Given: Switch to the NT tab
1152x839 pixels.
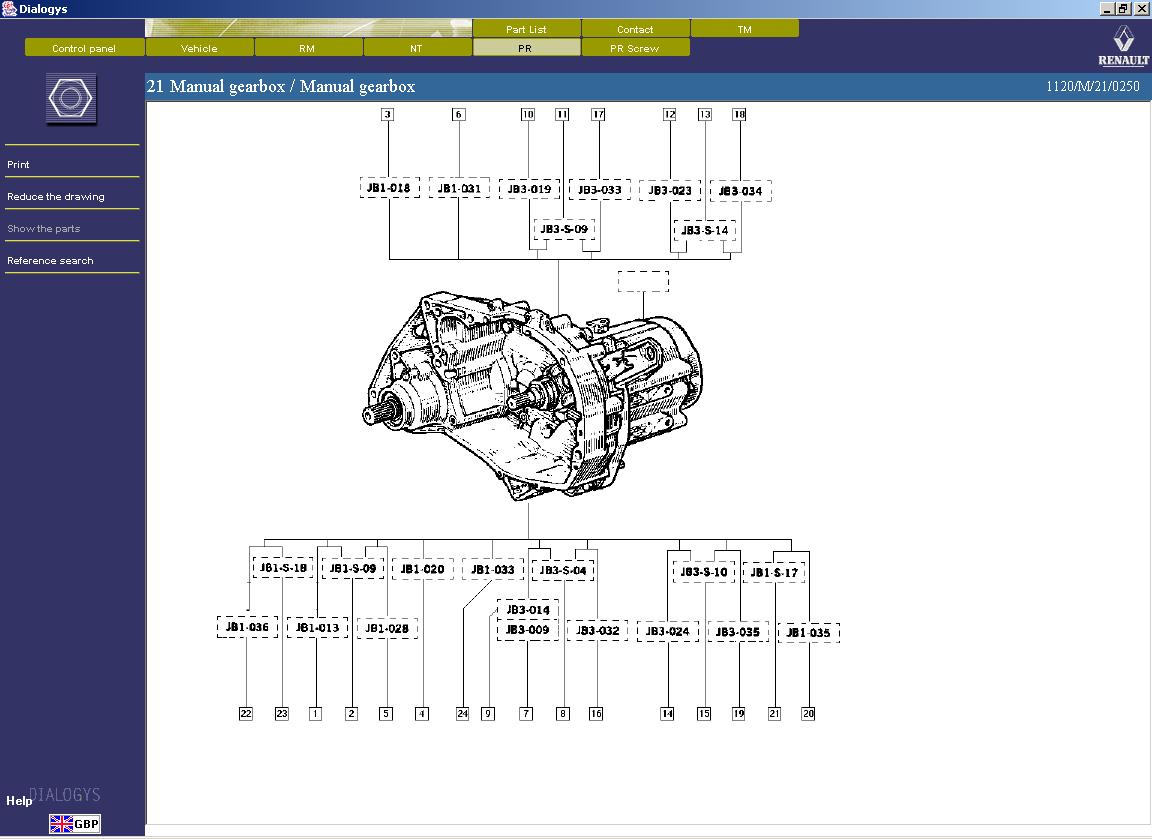Looking at the screenshot, I should point(417,48).
